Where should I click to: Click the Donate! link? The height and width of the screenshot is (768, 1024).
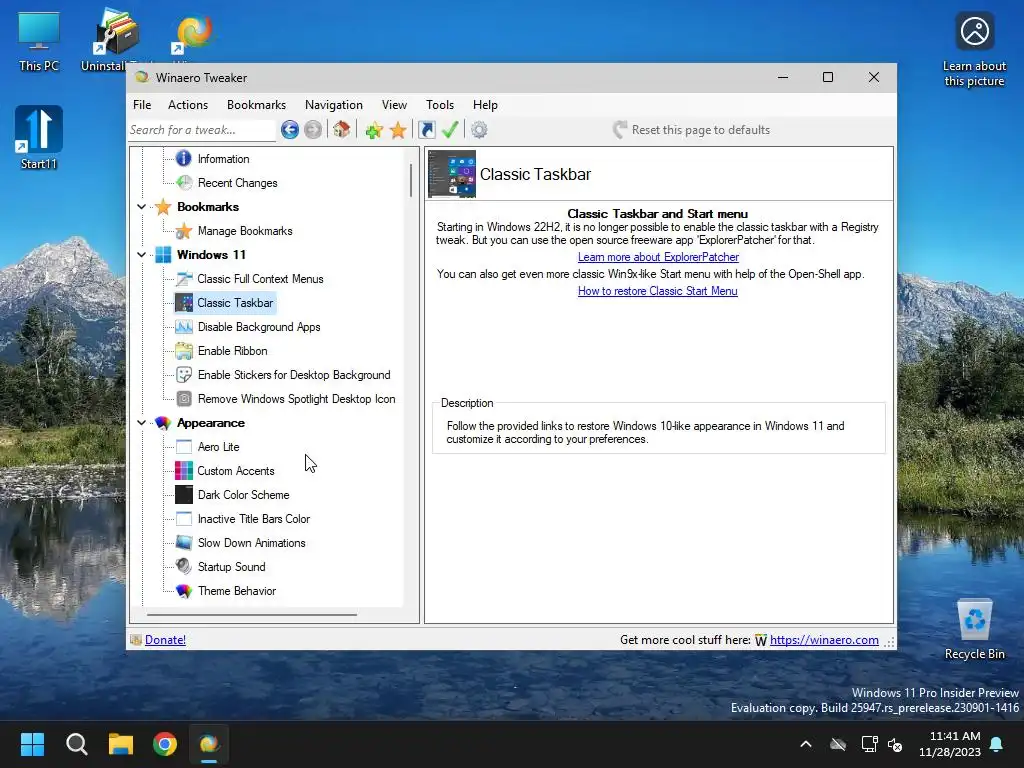click(165, 640)
